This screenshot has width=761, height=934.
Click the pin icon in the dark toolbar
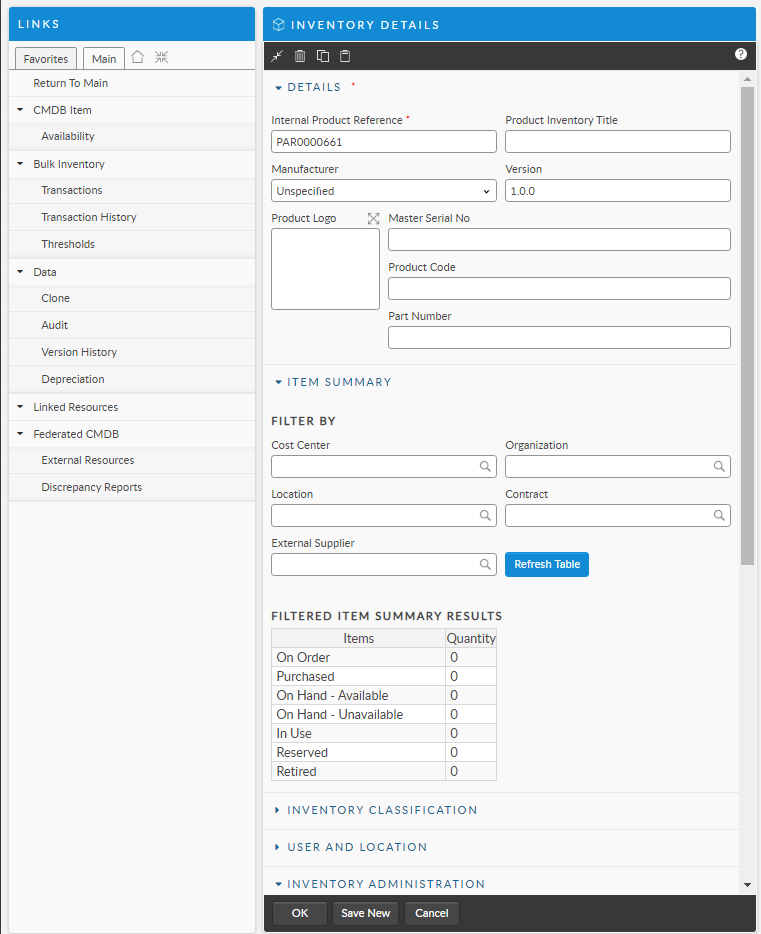[x=278, y=56]
